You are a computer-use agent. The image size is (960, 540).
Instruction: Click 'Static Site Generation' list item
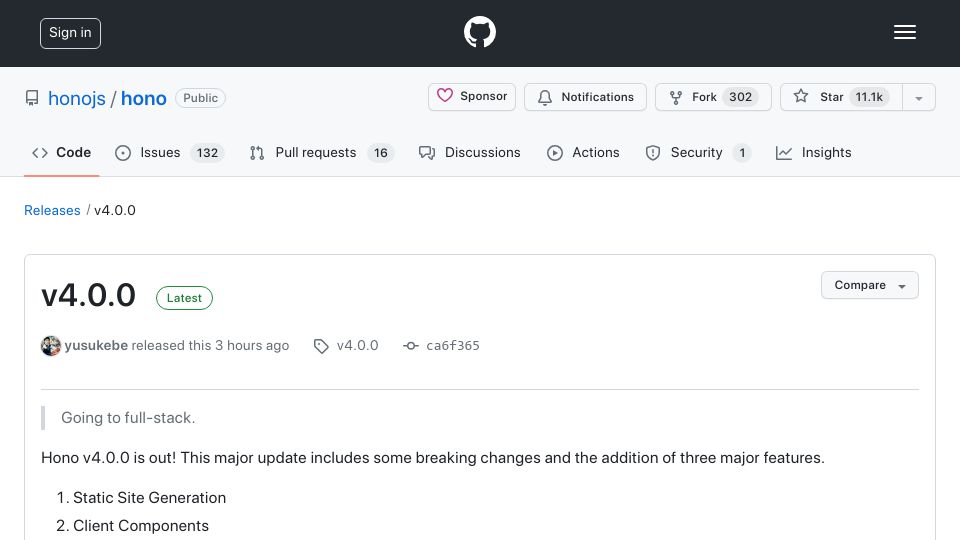point(149,498)
